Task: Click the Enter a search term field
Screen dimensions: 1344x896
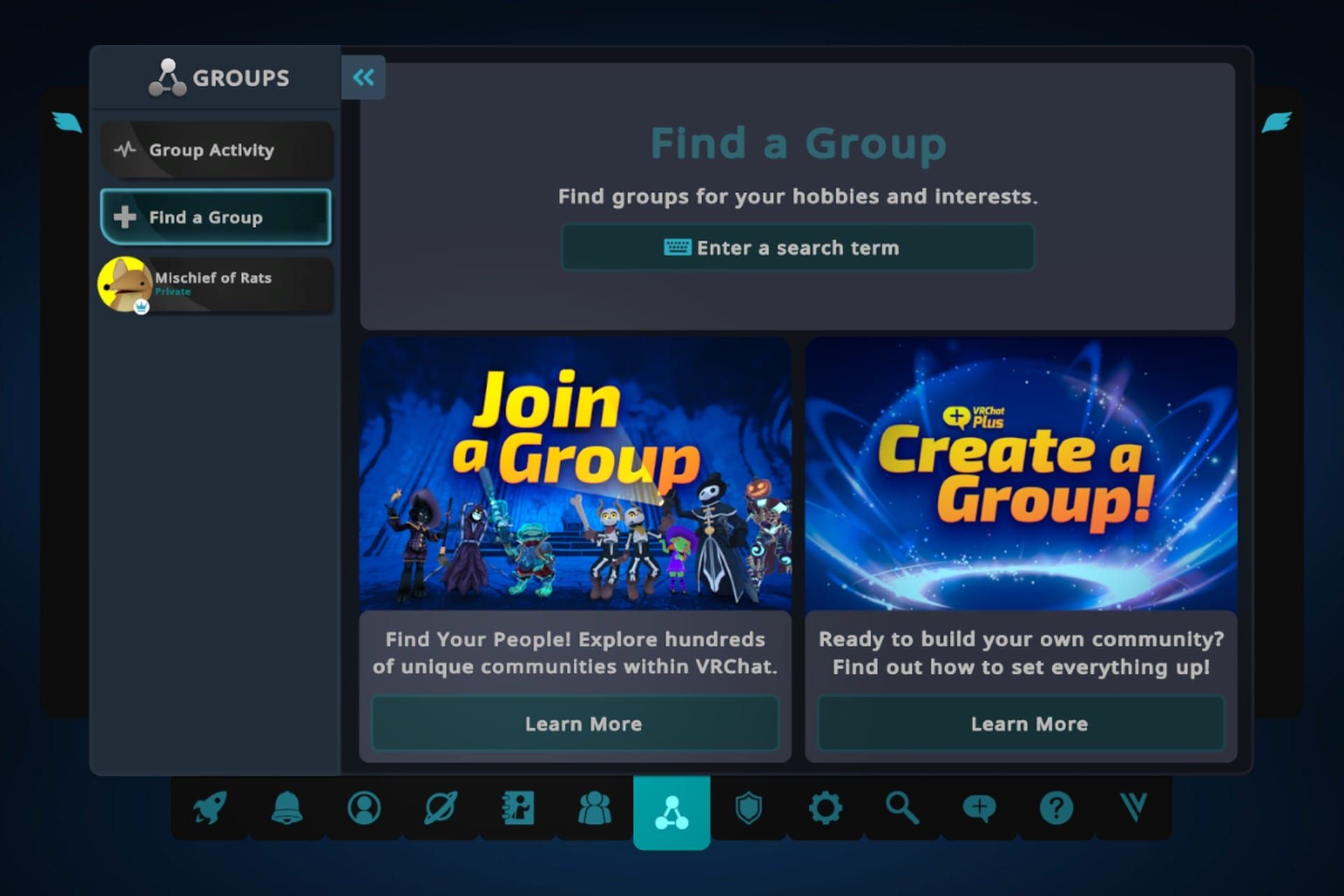Action: click(797, 248)
